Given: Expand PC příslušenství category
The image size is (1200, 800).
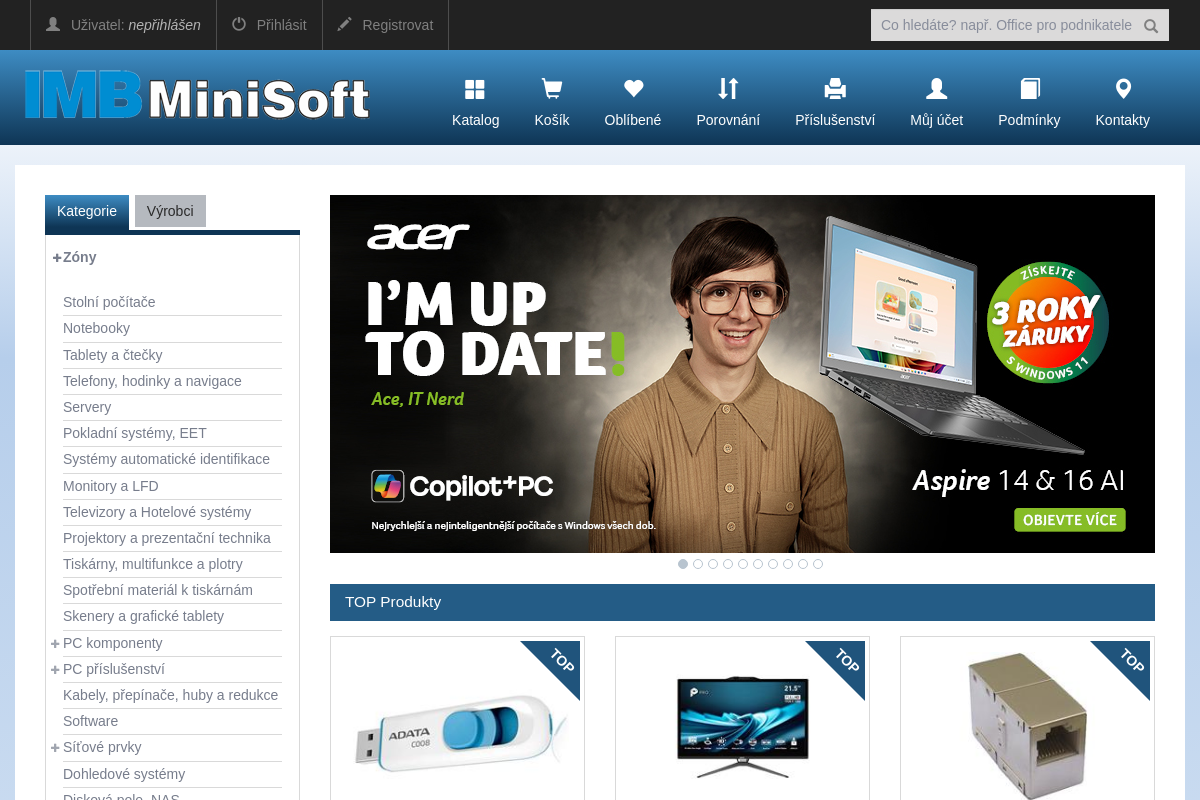Looking at the screenshot, I should click(x=55, y=669).
